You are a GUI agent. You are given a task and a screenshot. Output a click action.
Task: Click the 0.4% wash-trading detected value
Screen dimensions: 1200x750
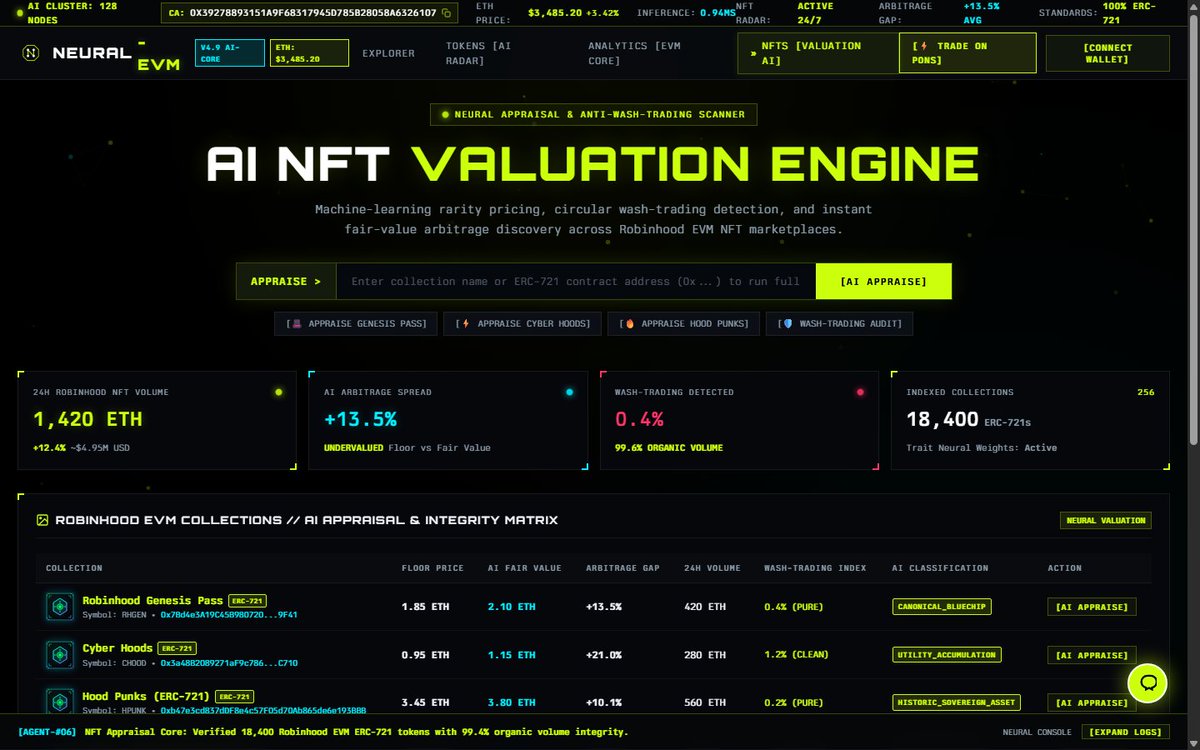point(639,419)
